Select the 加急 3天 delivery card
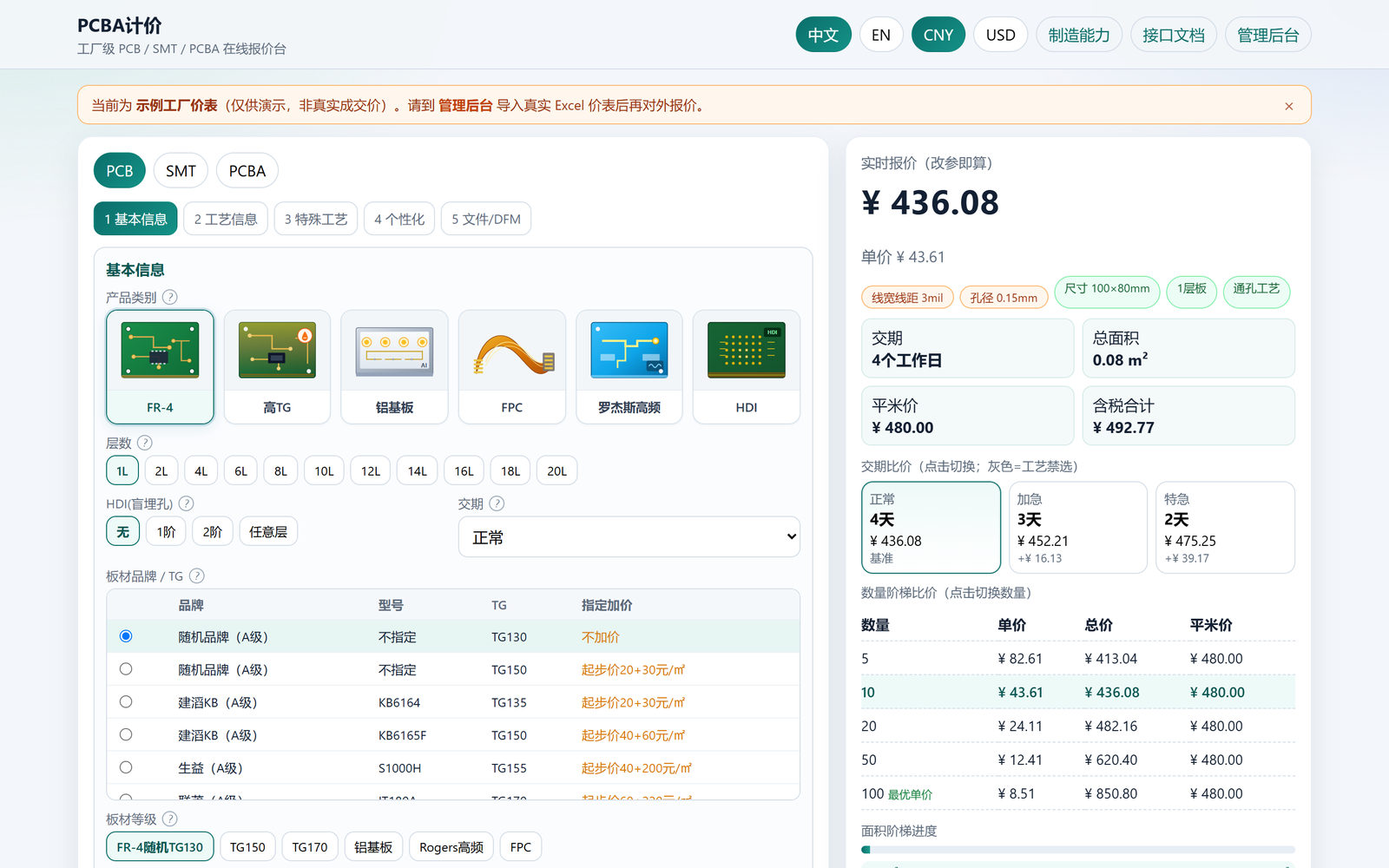The width and height of the screenshot is (1389, 868). click(1078, 528)
